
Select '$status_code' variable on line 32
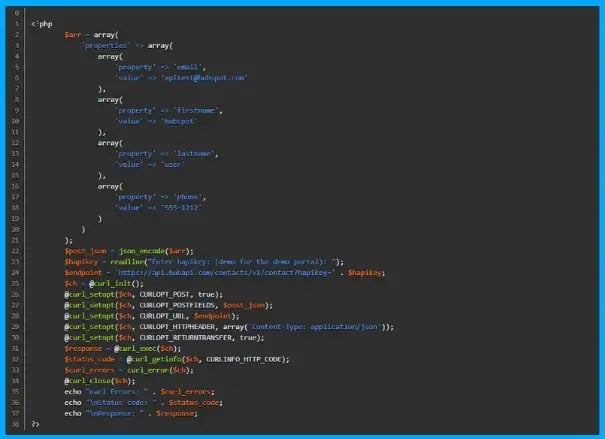(90, 359)
